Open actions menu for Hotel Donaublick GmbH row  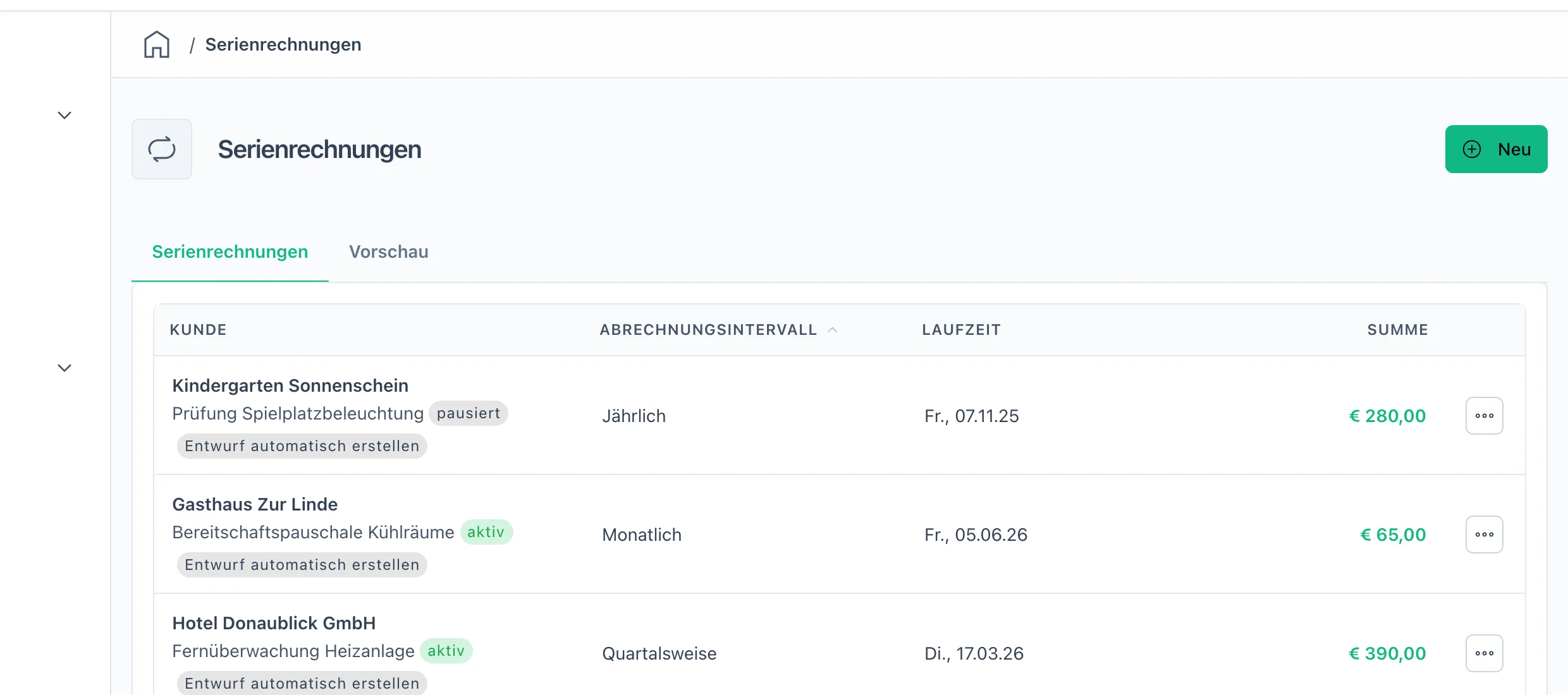pos(1484,653)
